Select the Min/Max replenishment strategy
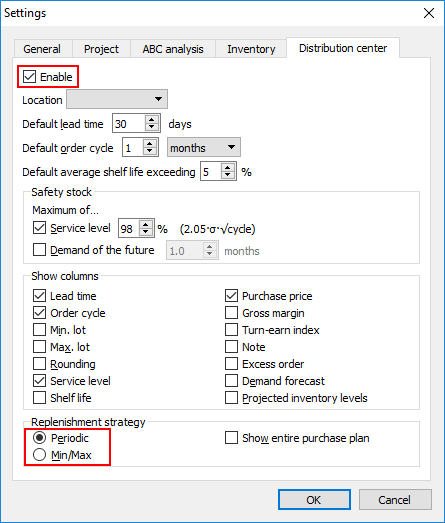 [39, 455]
